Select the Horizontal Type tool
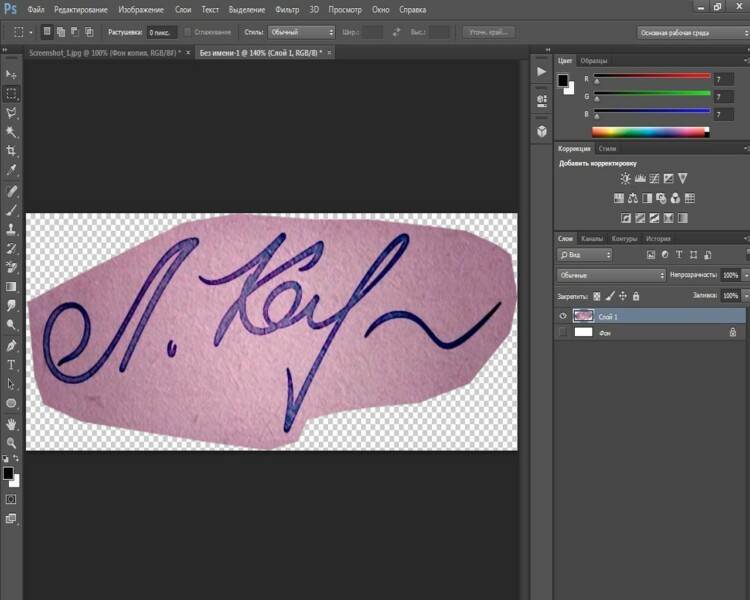 [12, 365]
